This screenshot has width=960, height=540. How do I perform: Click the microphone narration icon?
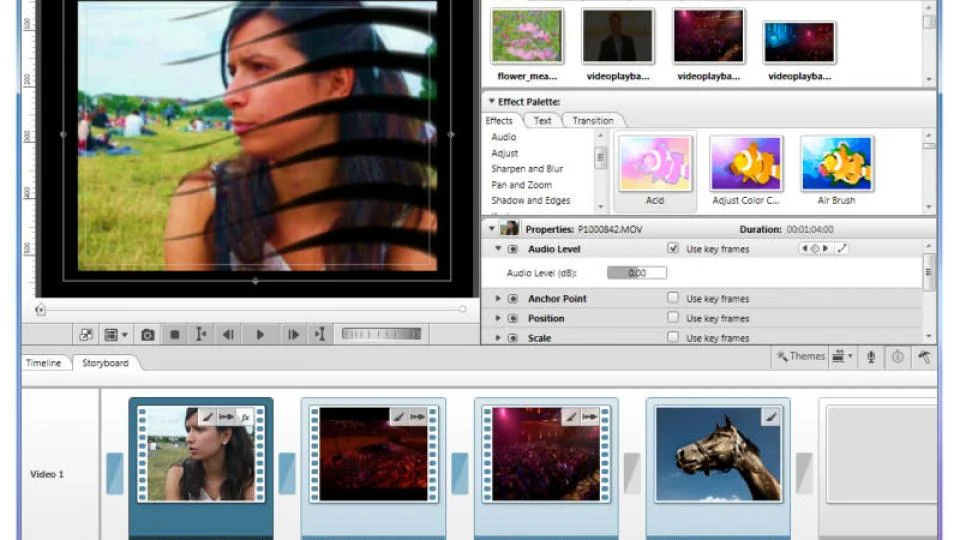pyautogui.click(x=871, y=357)
